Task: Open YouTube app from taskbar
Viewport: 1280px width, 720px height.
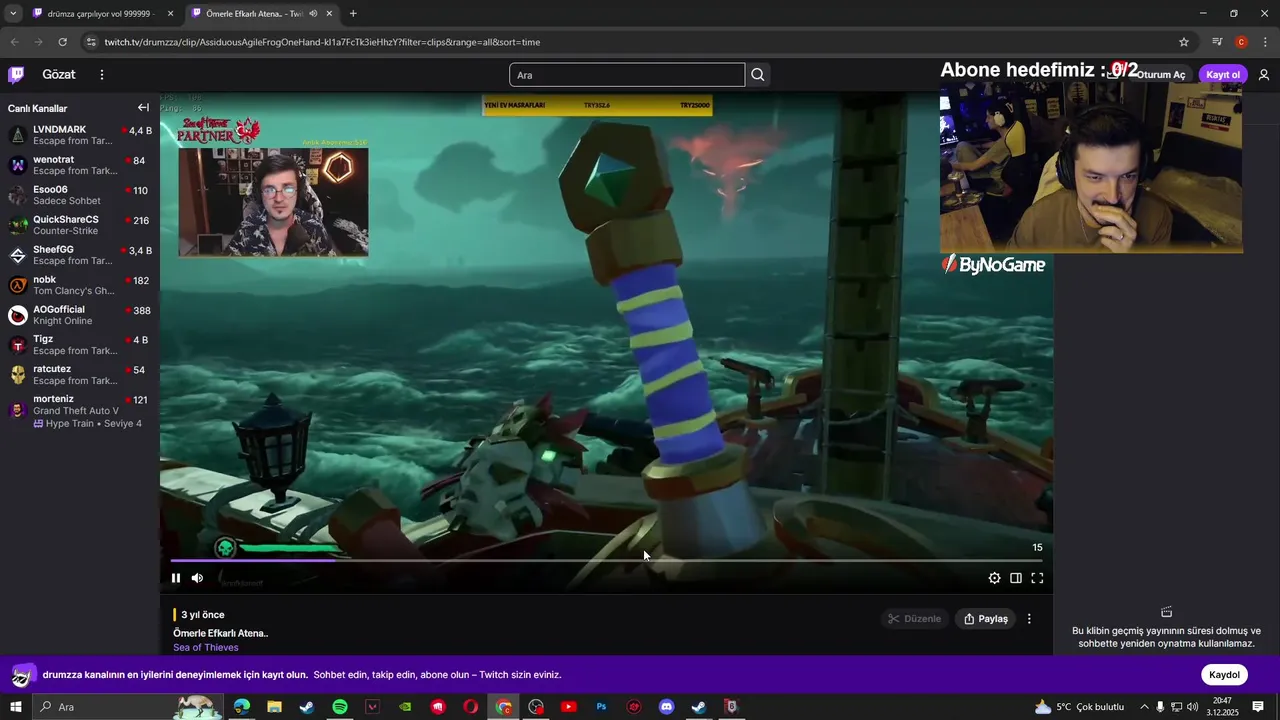Action: click(x=568, y=707)
